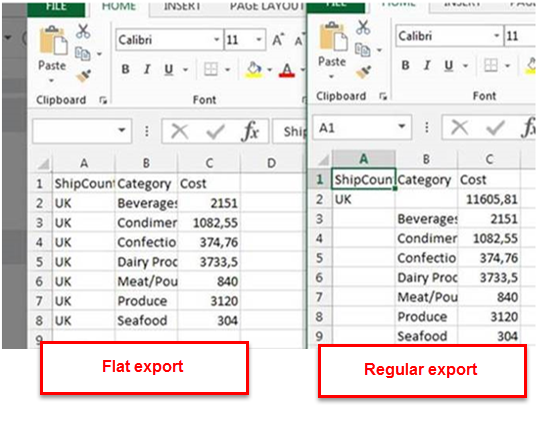
Task: Open Borders dropdown in Regular export window
Action: tap(508, 66)
